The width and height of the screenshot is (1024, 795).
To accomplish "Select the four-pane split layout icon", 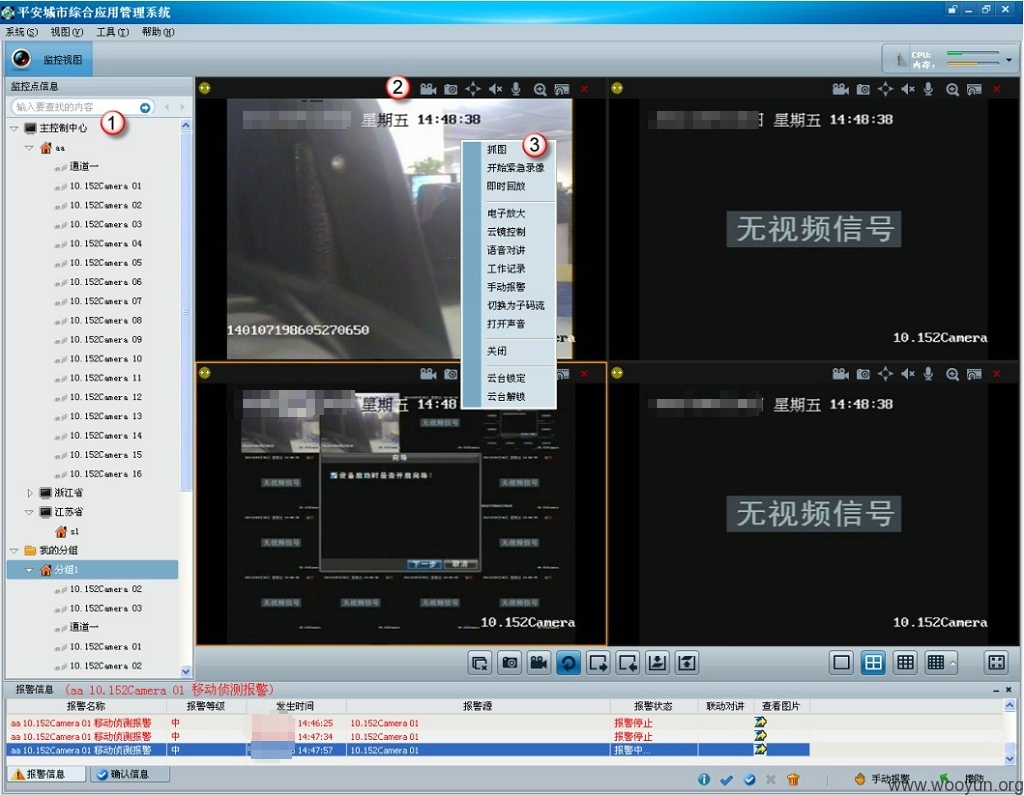I will click(x=873, y=663).
